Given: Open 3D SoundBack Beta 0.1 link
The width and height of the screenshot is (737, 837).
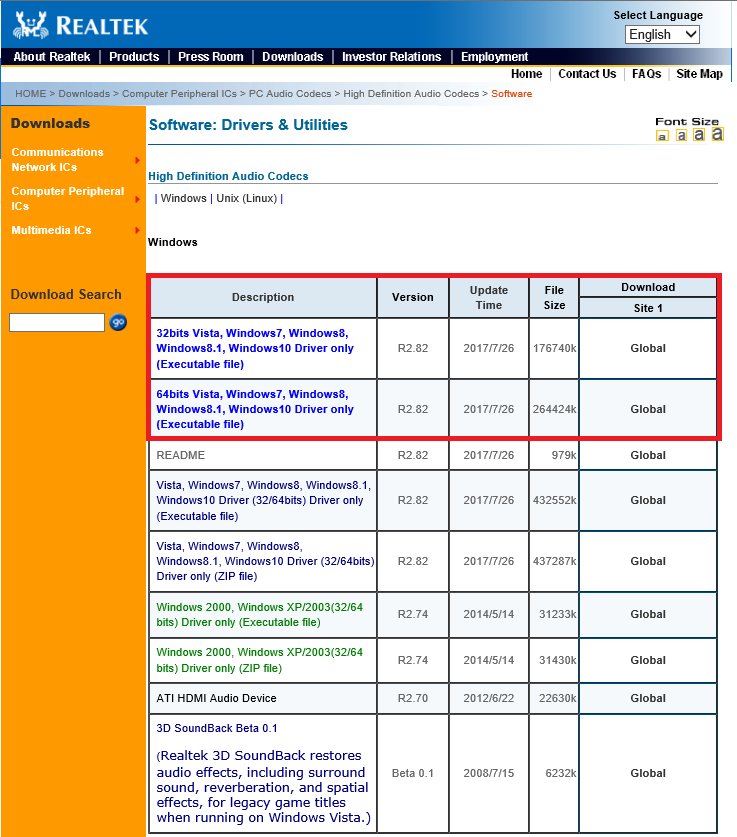Looking at the screenshot, I should (217, 728).
